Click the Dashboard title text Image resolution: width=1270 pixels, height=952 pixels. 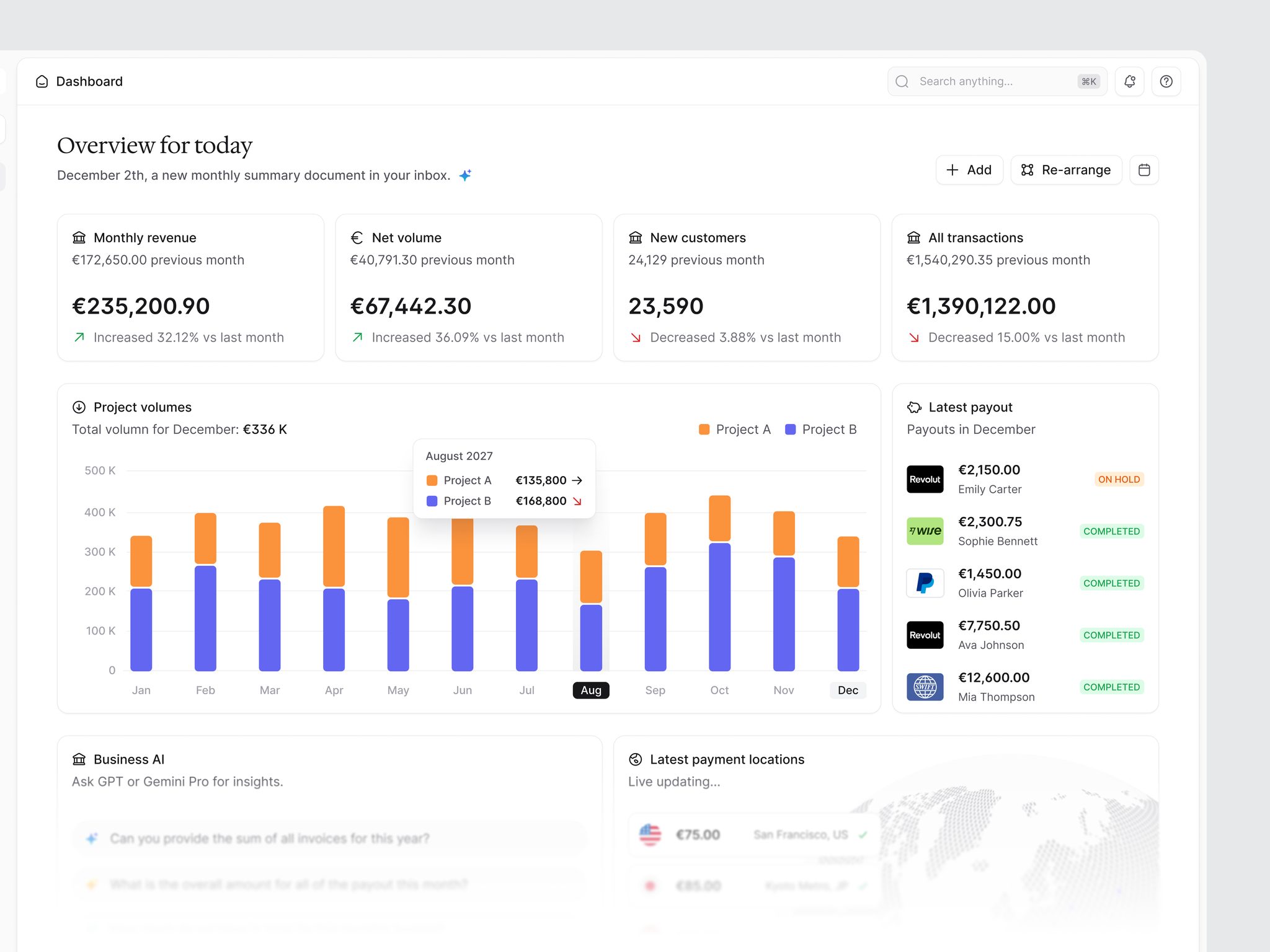pyautogui.click(x=89, y=81)
